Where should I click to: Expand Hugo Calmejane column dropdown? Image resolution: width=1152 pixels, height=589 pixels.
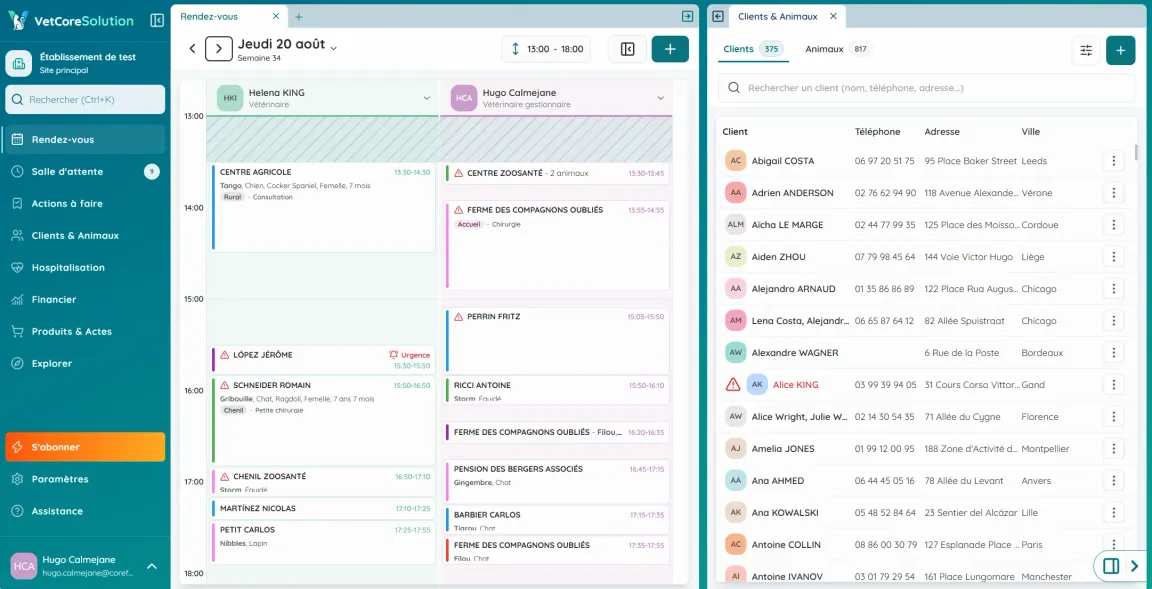pos(660,98)
